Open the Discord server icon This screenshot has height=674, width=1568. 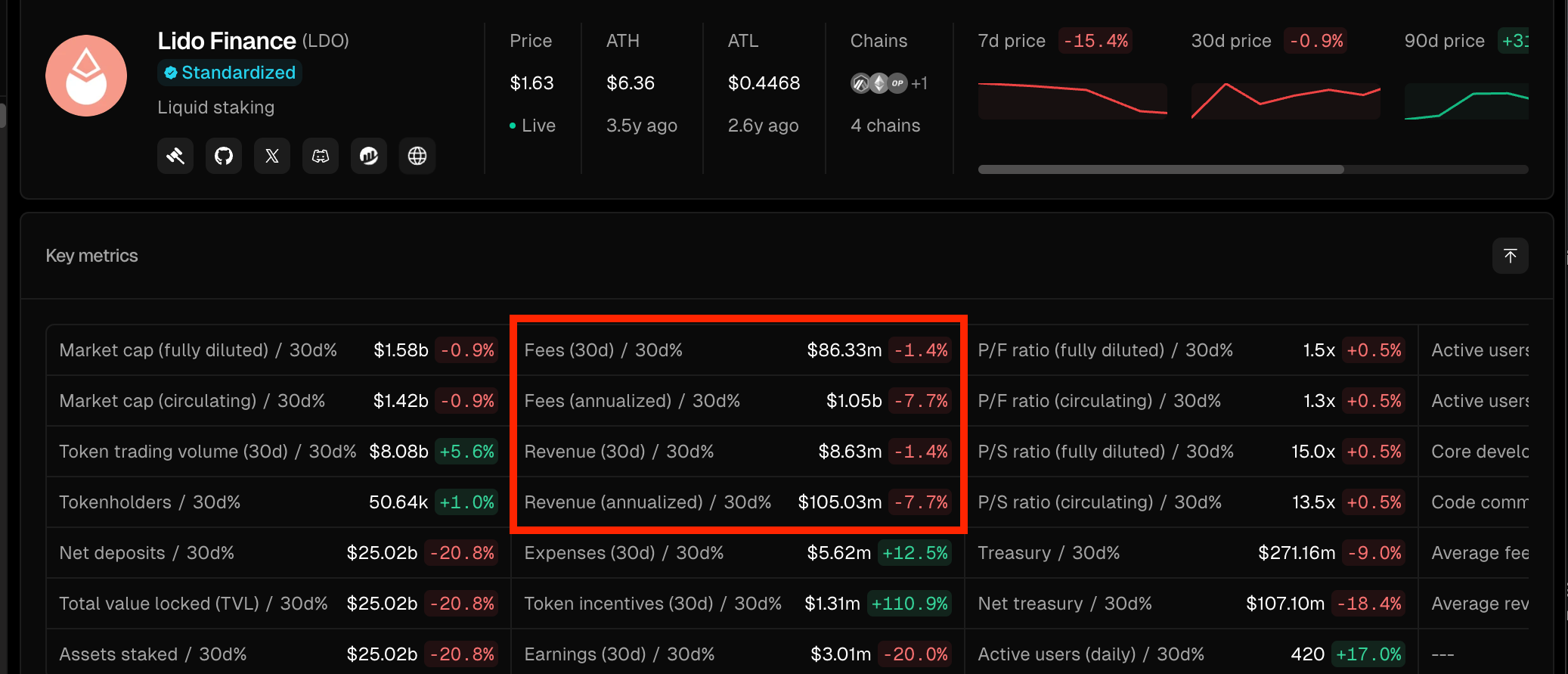click(x=321, y=156)
